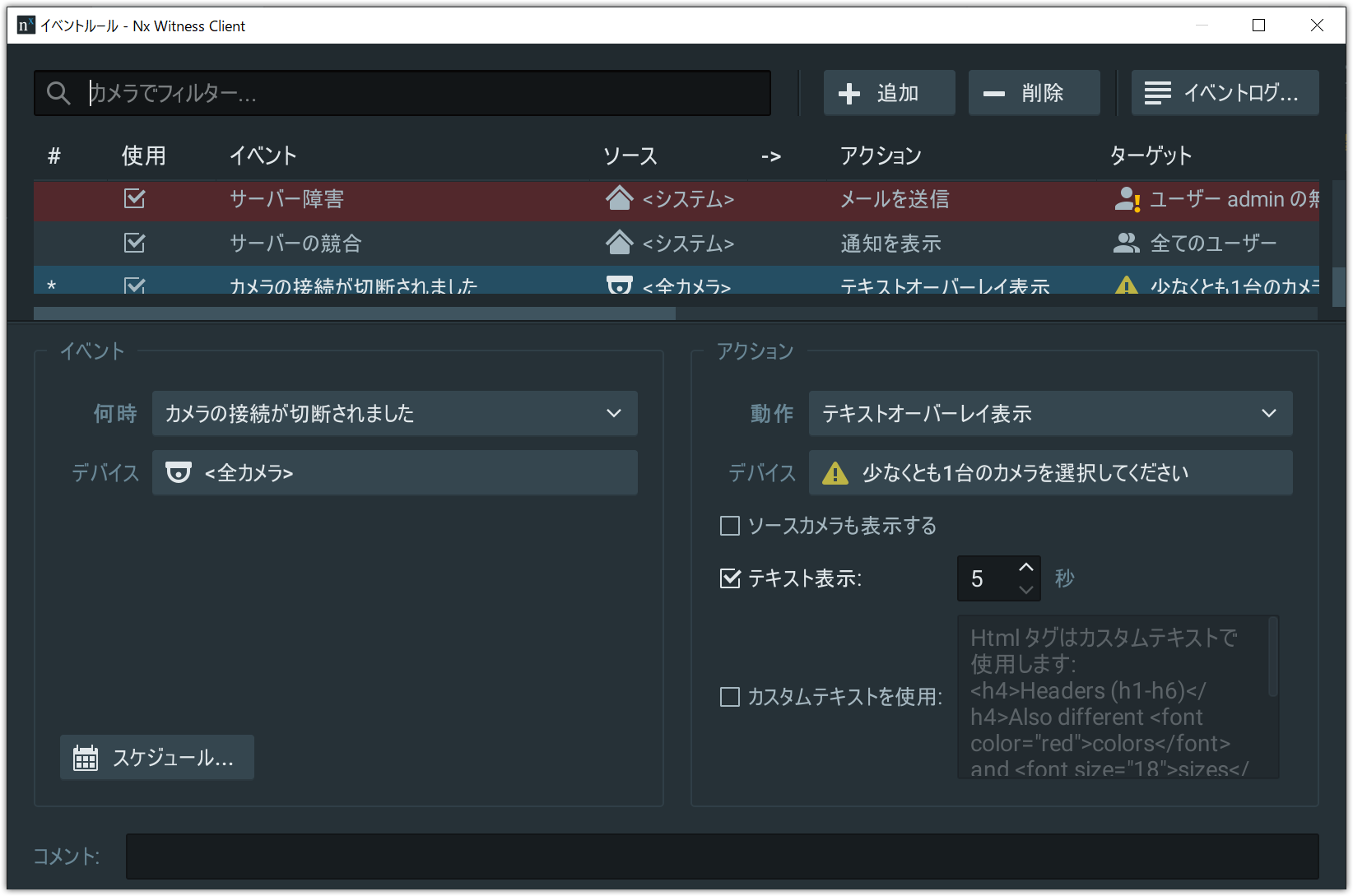This screenshot has width=1353, height=896.
Task: Click the user warning icon beside ユーザー admin
Action: (1126, 199)
